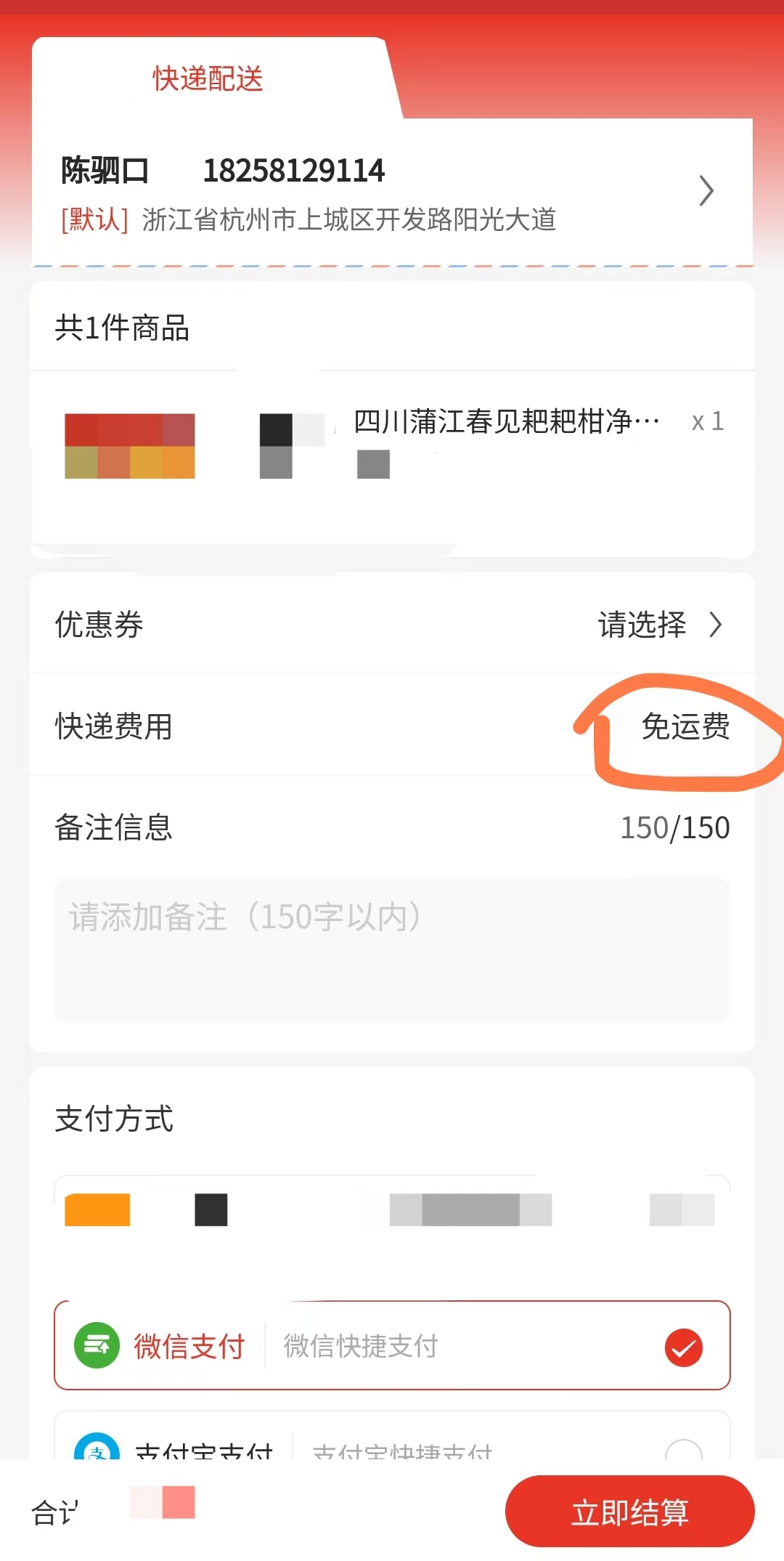Select the 支付宝支付 radio circle
Screen dimensions: 784x1561
tap(684, 1448)
